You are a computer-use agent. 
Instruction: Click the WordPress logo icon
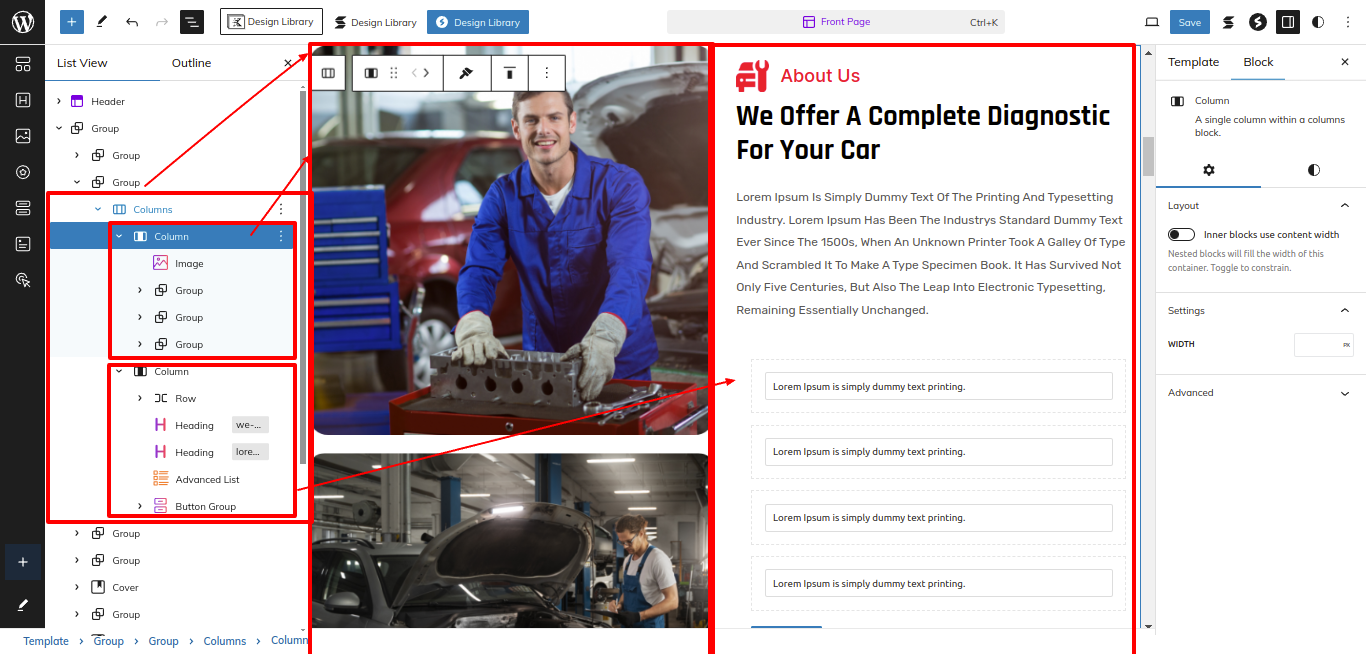pyautogui.click(x=22, y=22)
